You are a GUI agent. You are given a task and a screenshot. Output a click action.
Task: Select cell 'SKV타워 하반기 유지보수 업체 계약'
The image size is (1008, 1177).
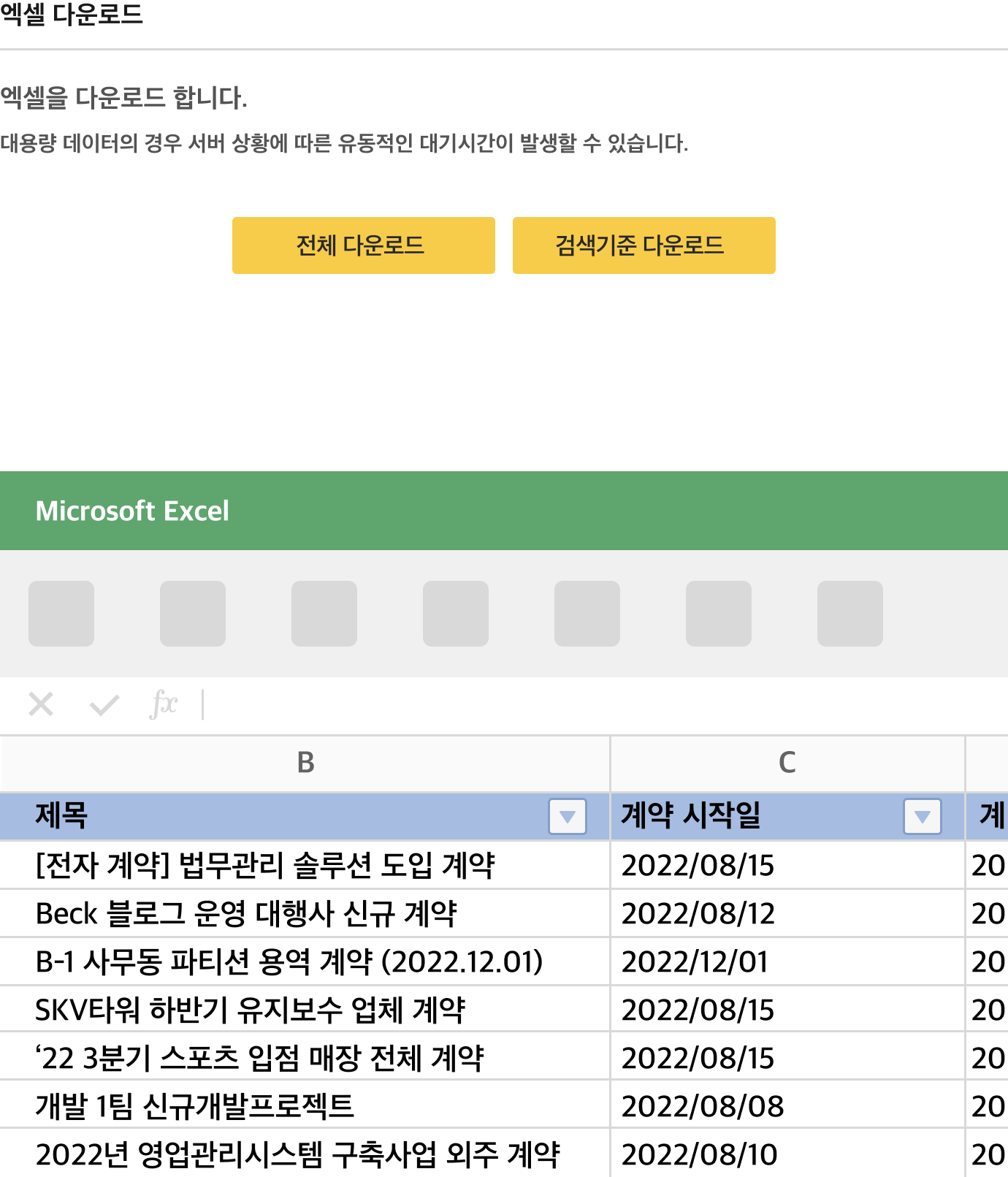[x=305, y=1010]
